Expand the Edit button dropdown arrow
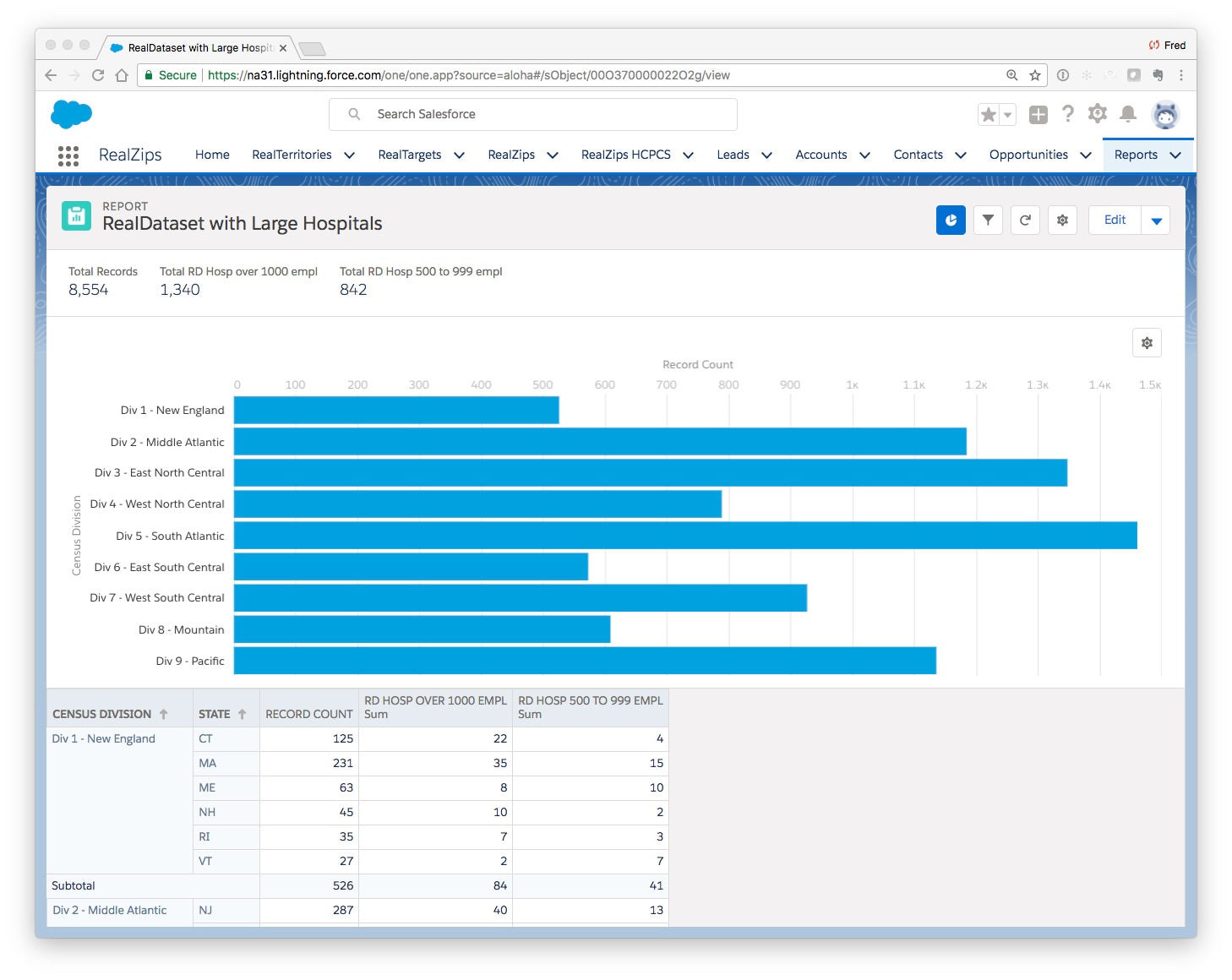This screenshot has height=980, width=1232. point(1156,220)
